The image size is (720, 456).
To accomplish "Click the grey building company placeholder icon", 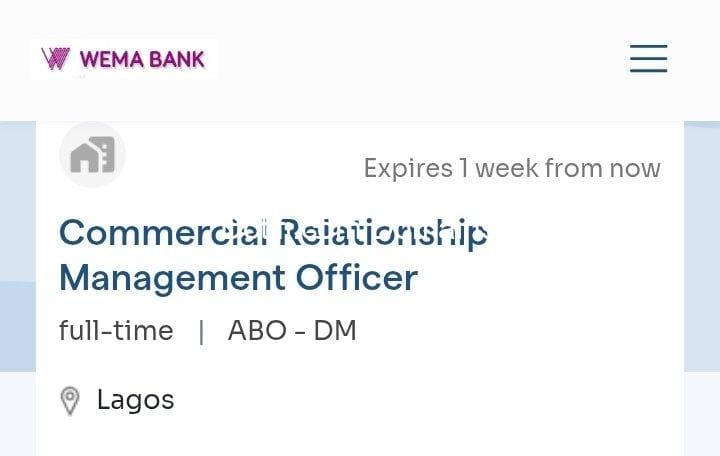I will coord(92,155).
